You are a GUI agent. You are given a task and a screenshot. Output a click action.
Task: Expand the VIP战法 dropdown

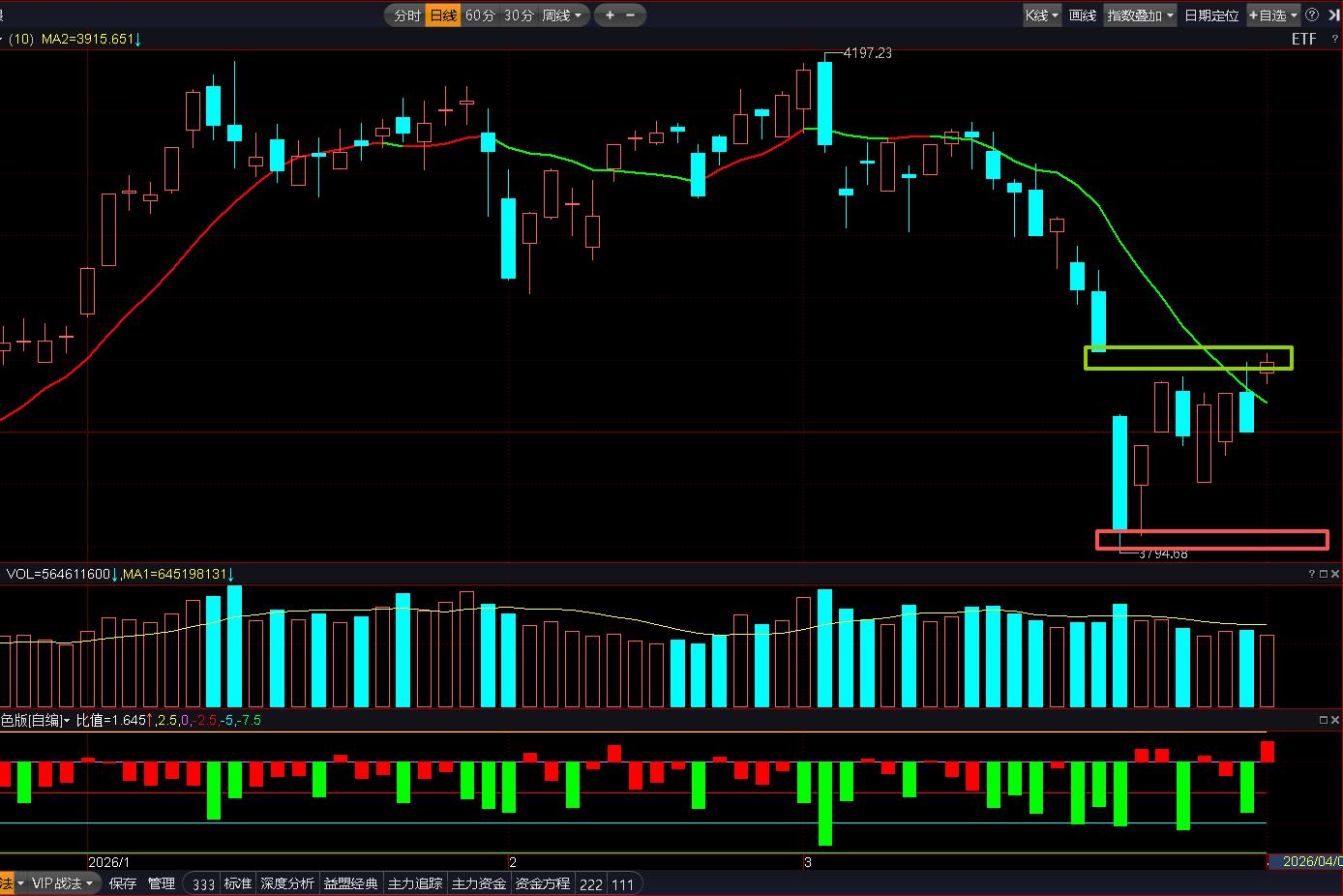pos(63,883)
